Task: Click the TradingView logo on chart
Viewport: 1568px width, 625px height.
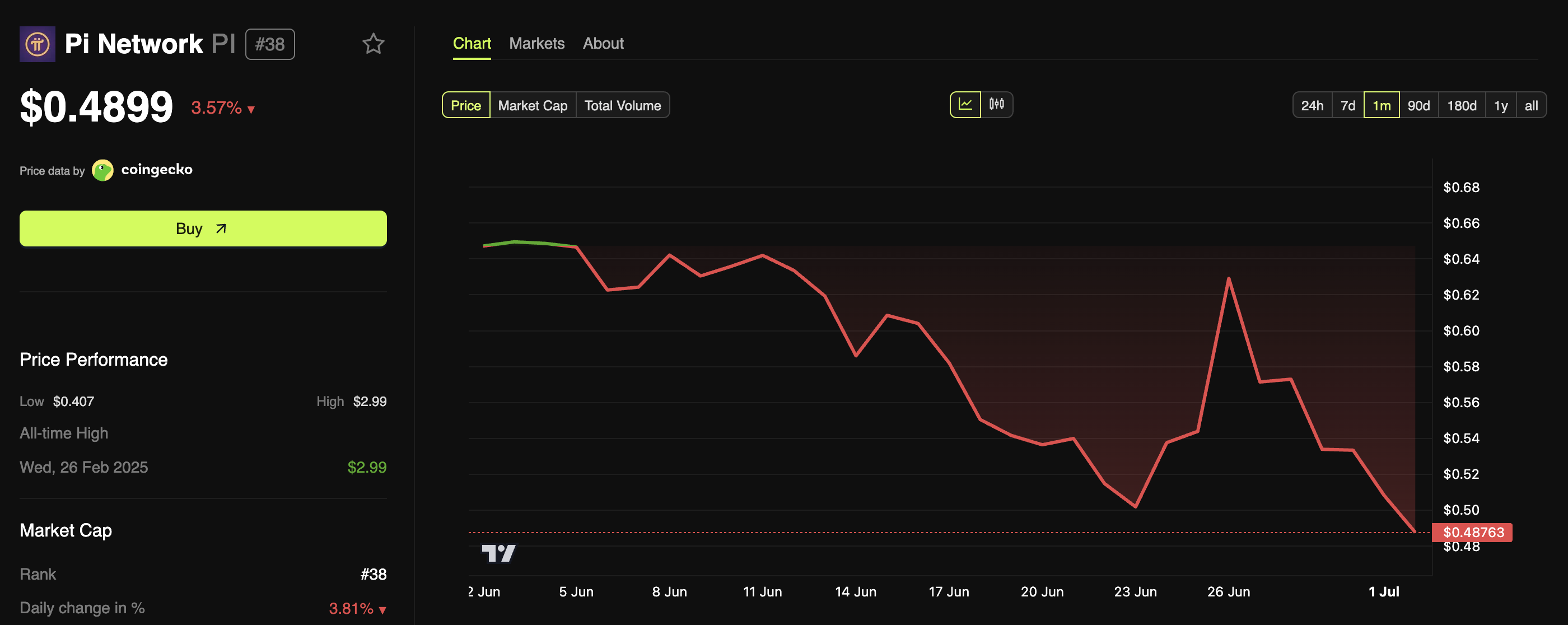Action: (x=498, y=553)
